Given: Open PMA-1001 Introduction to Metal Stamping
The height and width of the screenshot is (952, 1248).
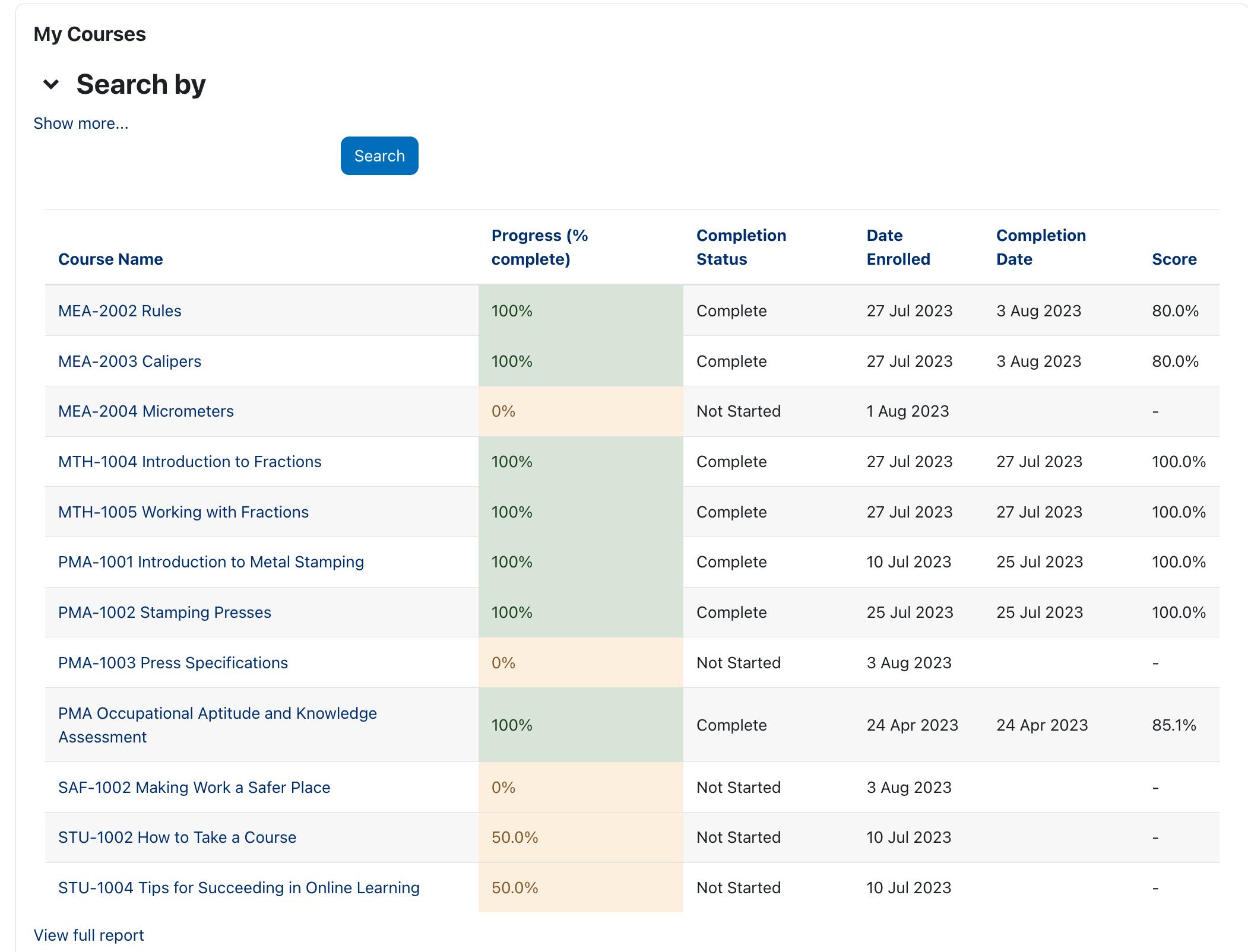Looking at the screenshot, I should (x=211, y=562).
